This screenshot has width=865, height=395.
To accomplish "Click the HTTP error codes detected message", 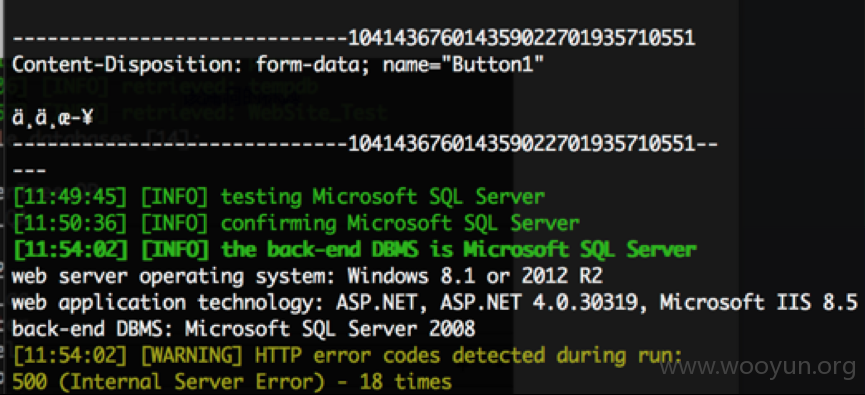I will [469, 355].
